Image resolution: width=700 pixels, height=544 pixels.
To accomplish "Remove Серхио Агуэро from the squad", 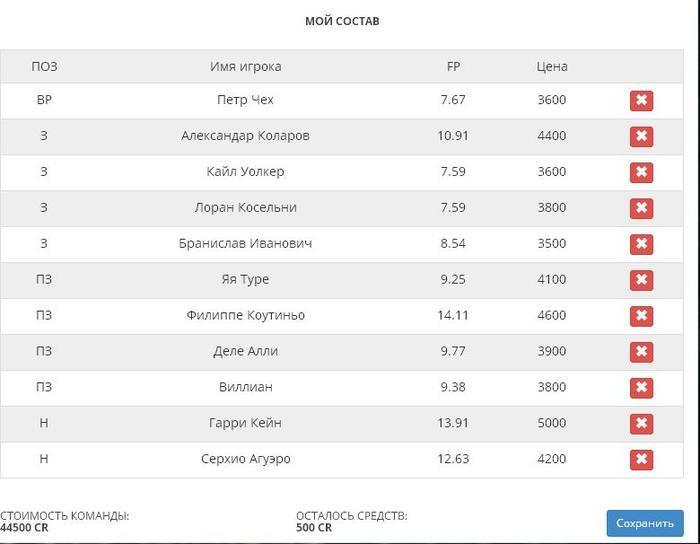I will 641,460.
